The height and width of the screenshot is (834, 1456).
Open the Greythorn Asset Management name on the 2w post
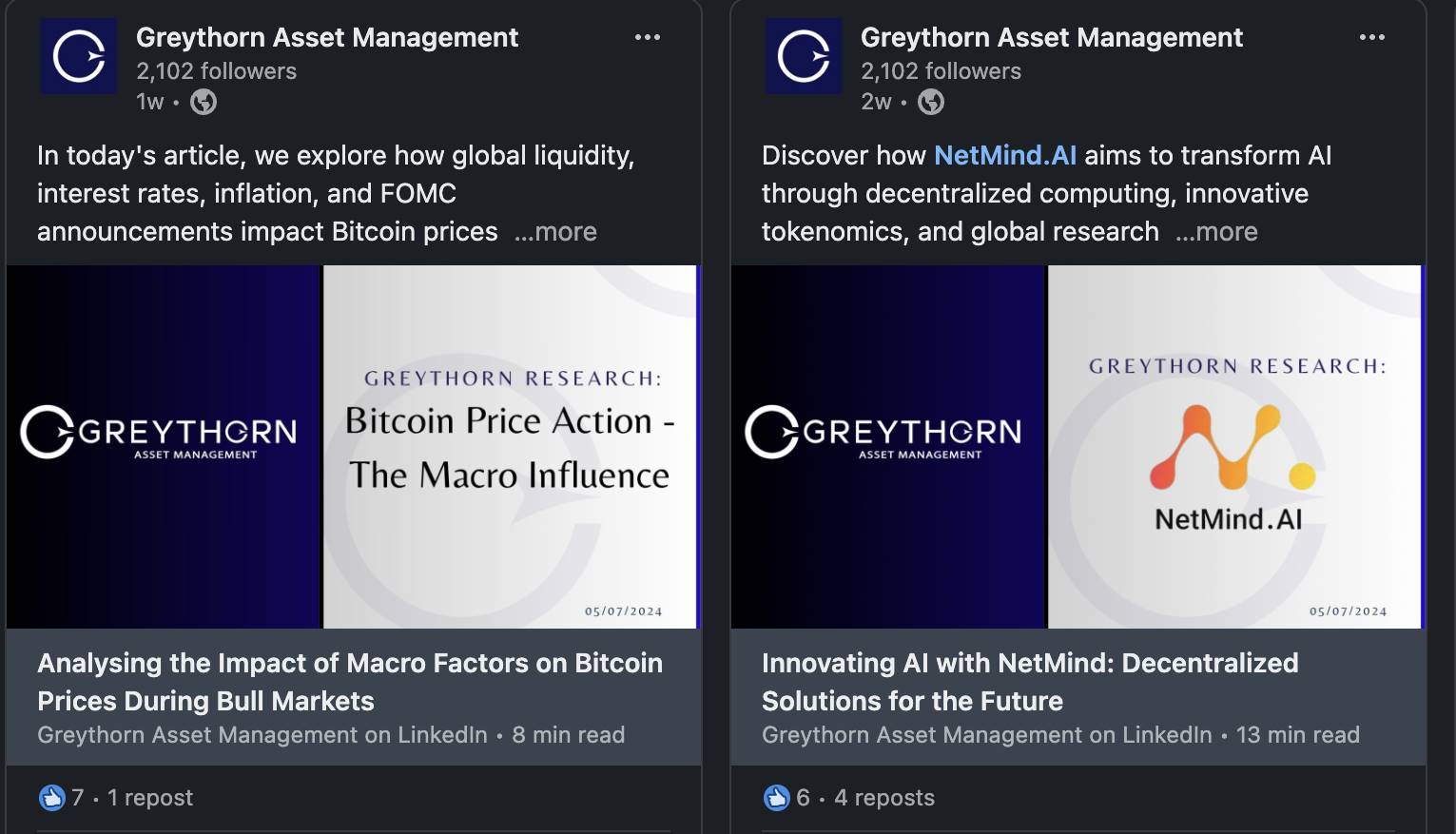1052,37
